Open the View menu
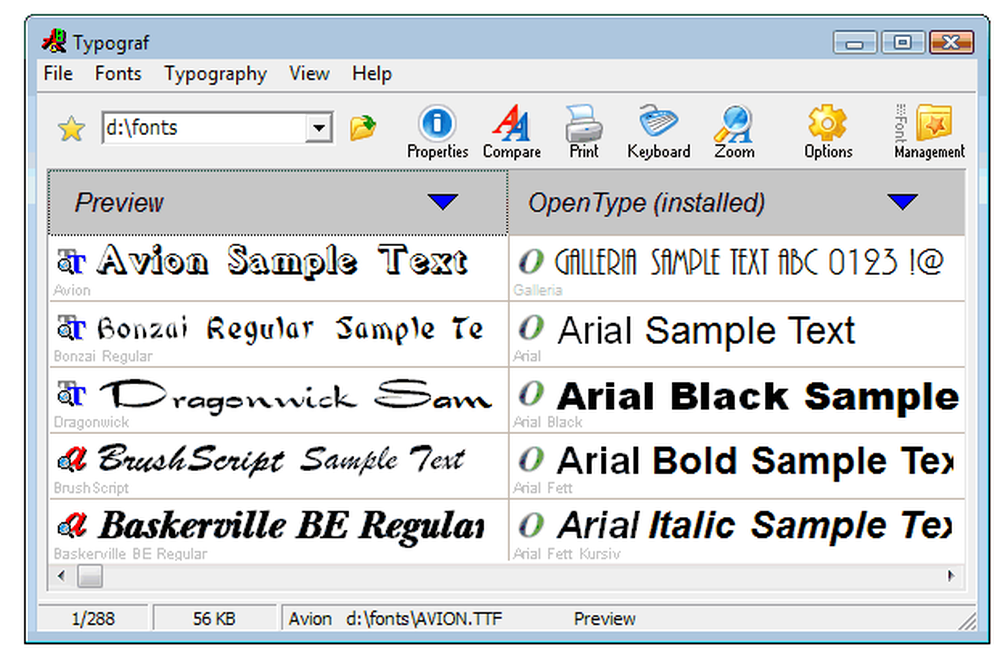This screenshot has width=1000, height=660. (309, 73)
